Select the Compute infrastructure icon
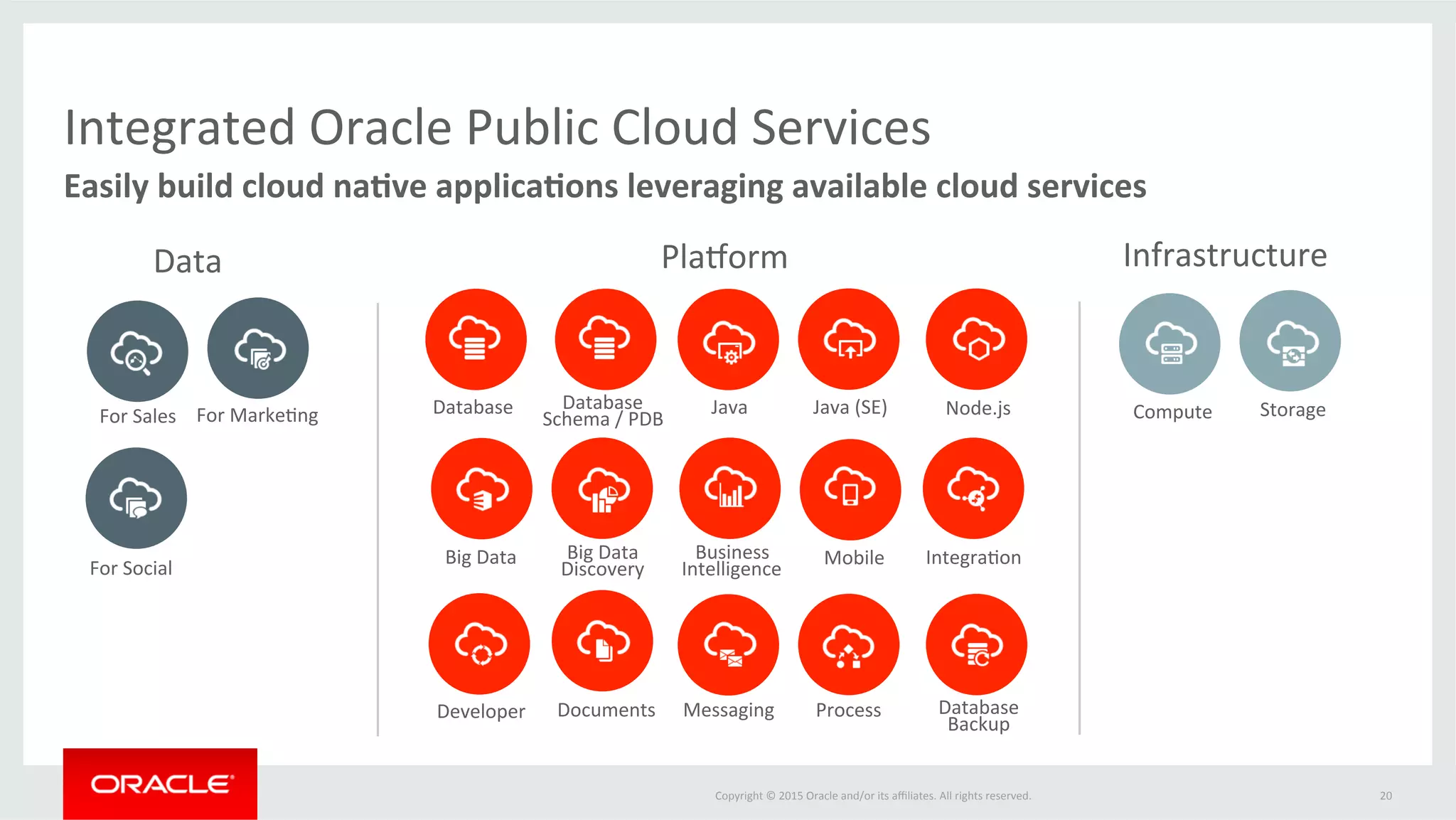 (1169, 344)
